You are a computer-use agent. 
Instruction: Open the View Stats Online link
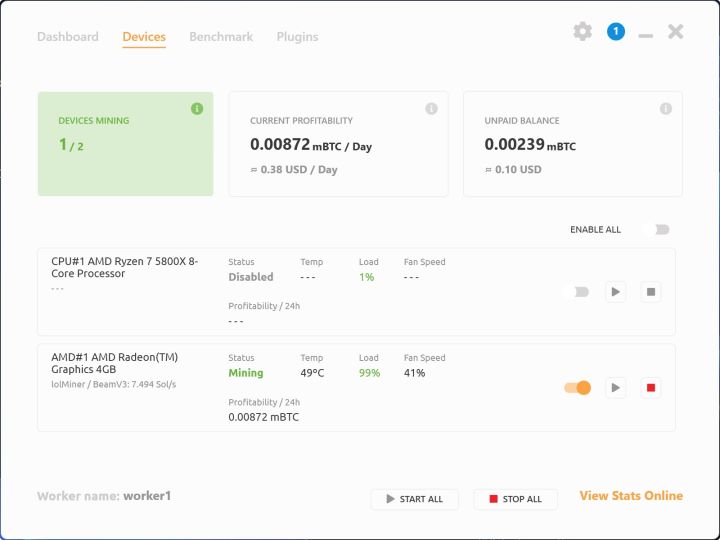click(x=631, y=496)
